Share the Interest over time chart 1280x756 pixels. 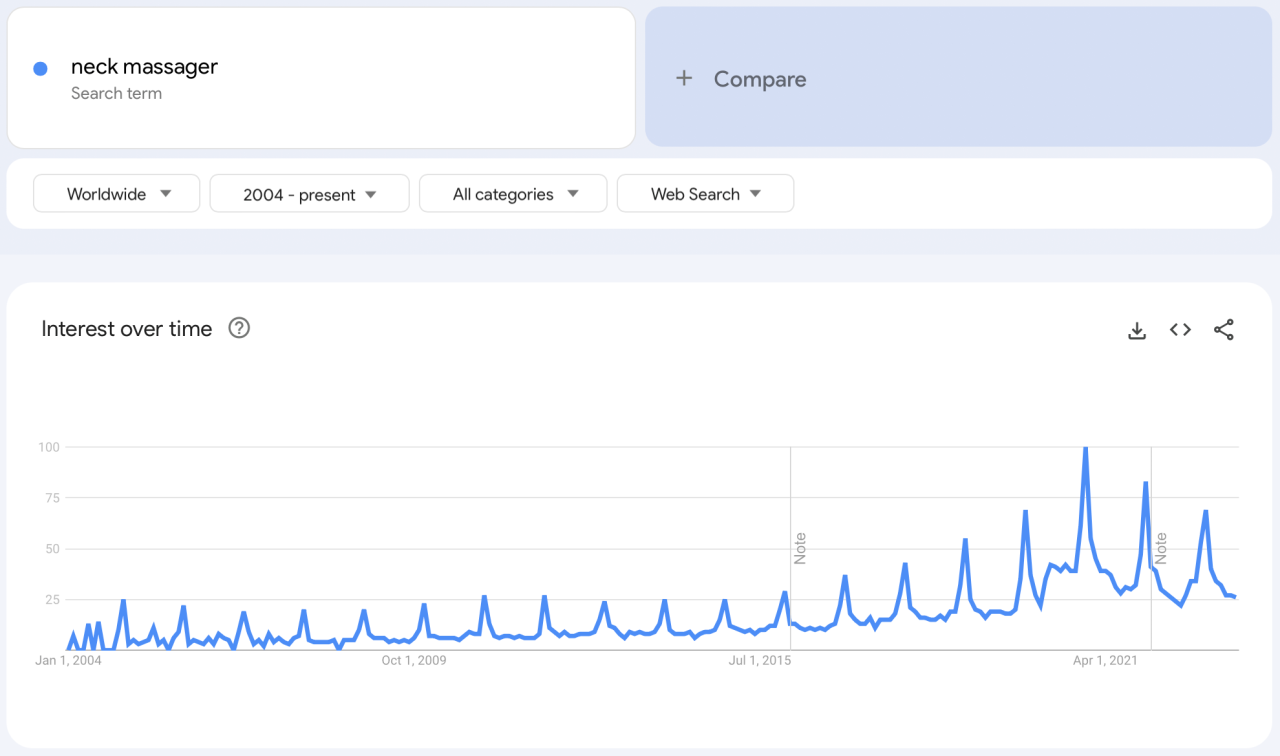(1224, 329)
